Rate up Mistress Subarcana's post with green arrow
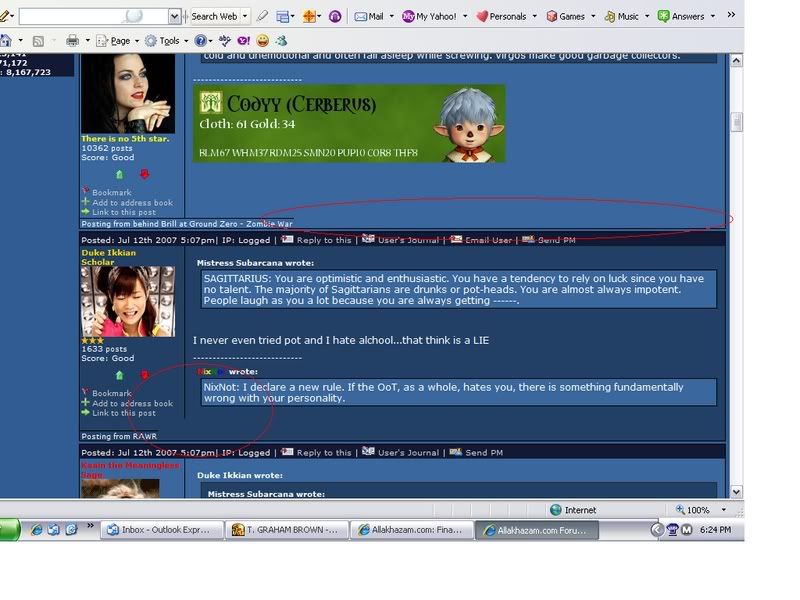 pyautogui.click(x=119, y=174)
